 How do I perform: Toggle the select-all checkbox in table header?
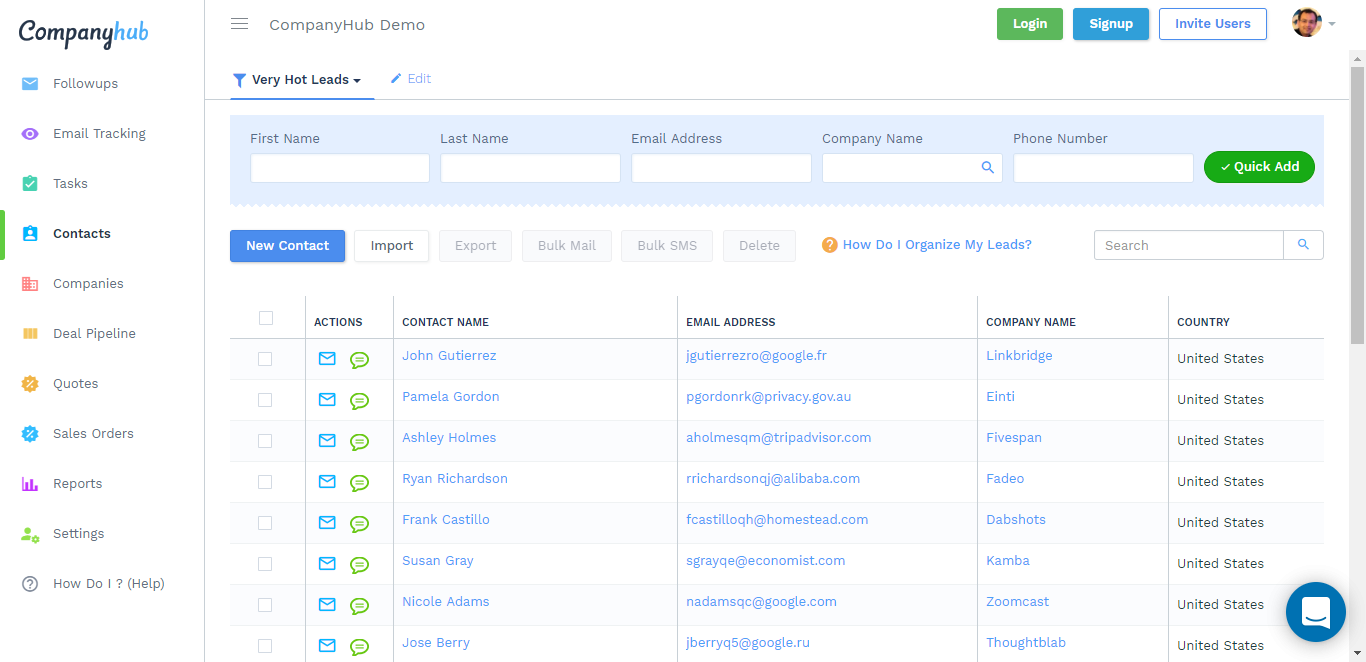265,318
